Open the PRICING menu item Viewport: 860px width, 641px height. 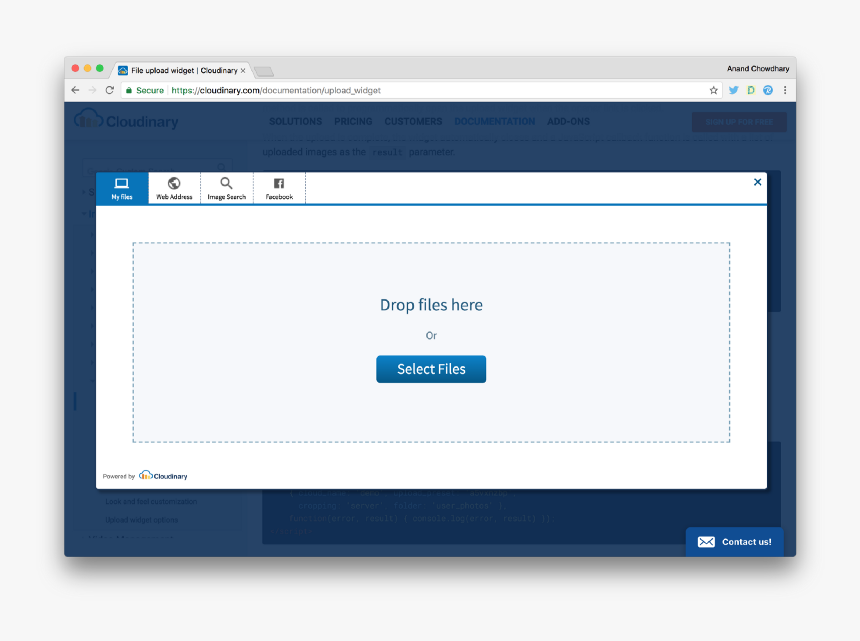tap(353, 122)
